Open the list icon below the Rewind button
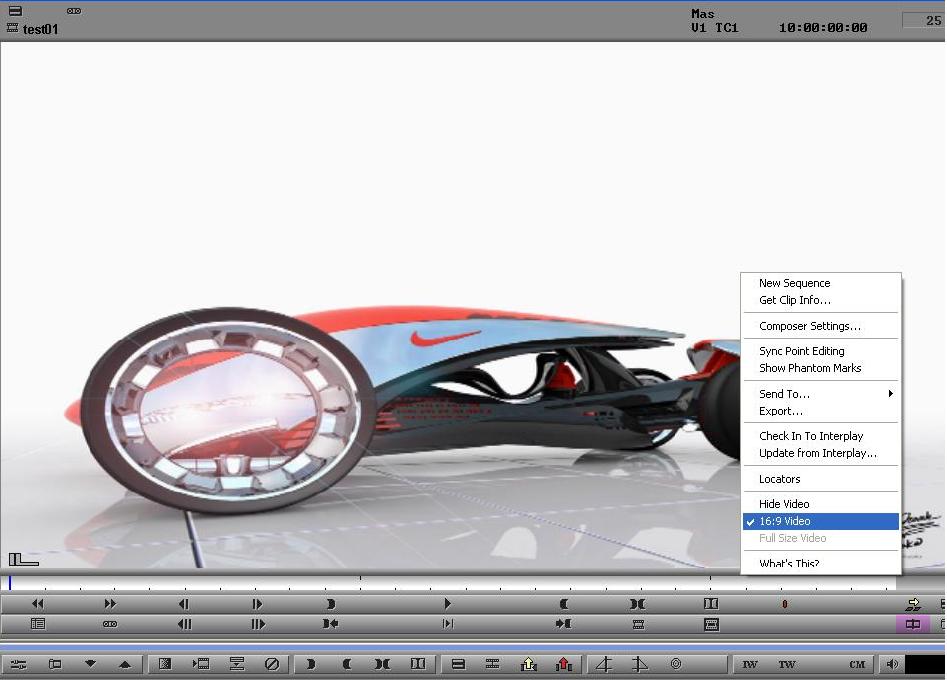947x680 pixels. point(37,623)
